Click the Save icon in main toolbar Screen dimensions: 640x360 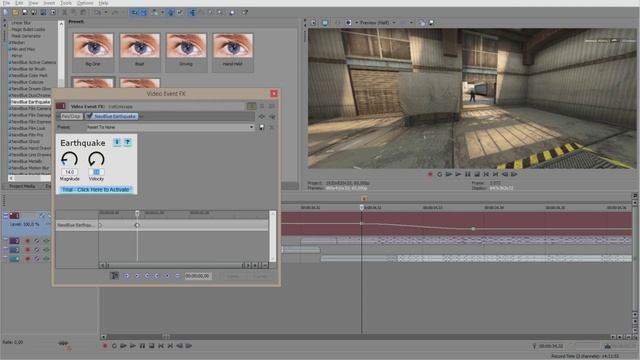[24, 12]
